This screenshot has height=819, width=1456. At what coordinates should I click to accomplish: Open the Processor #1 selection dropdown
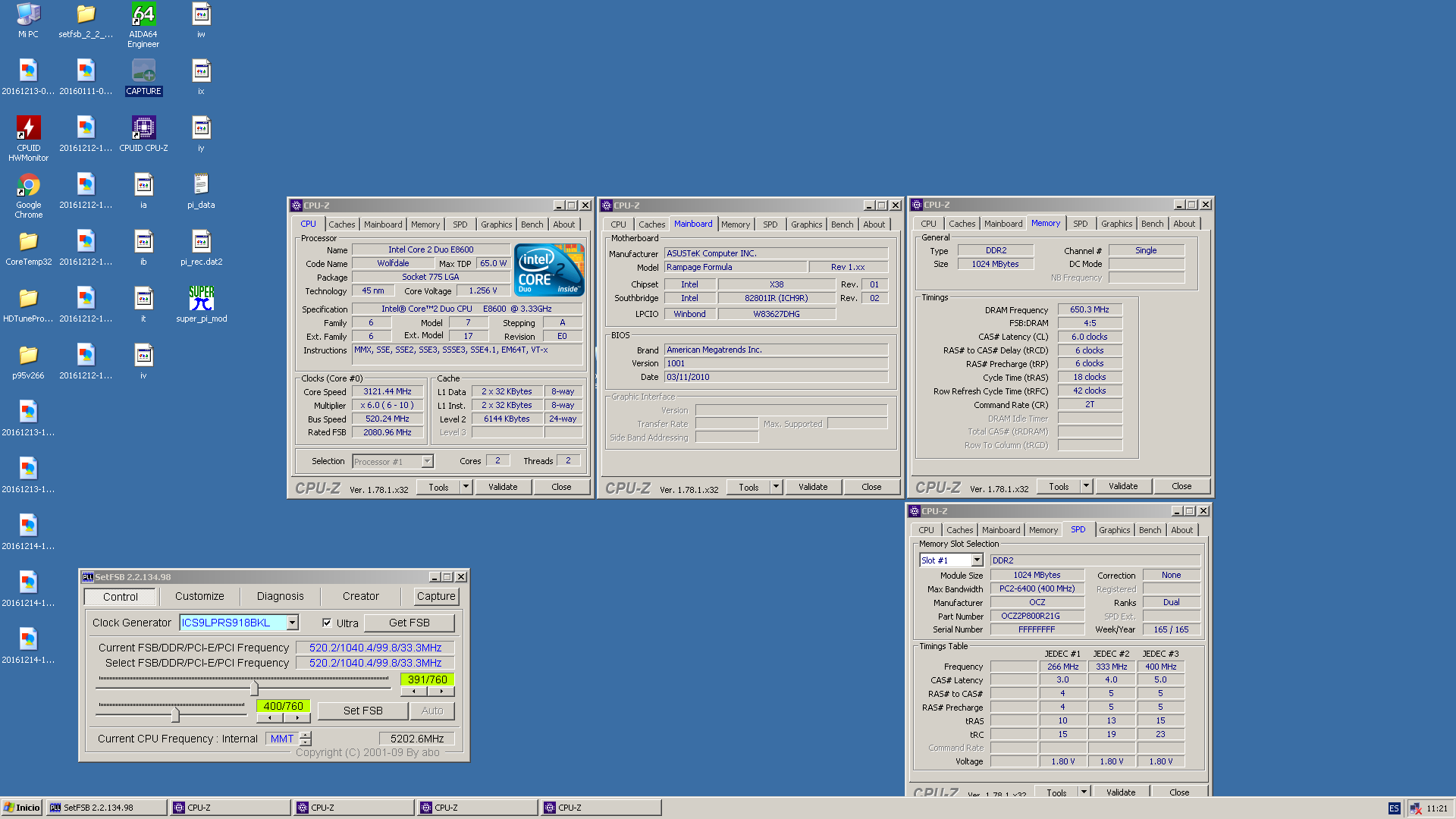[427, 461]
